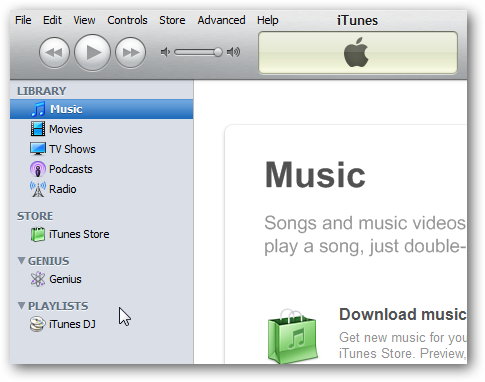Open the File menu
485x382 pixels.
23,20
